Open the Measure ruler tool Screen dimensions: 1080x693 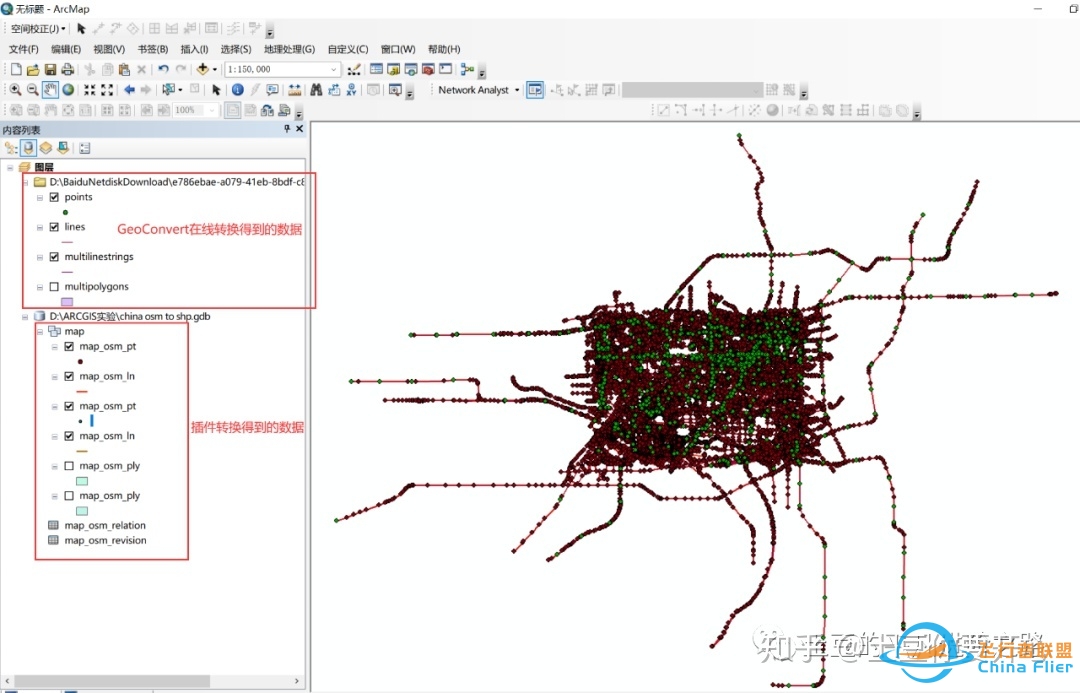pyautogui.click(x=295, y=90)
